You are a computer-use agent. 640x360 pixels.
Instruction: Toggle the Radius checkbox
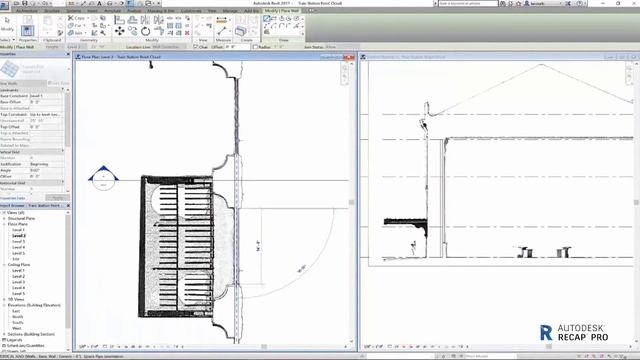pos(255,47)
